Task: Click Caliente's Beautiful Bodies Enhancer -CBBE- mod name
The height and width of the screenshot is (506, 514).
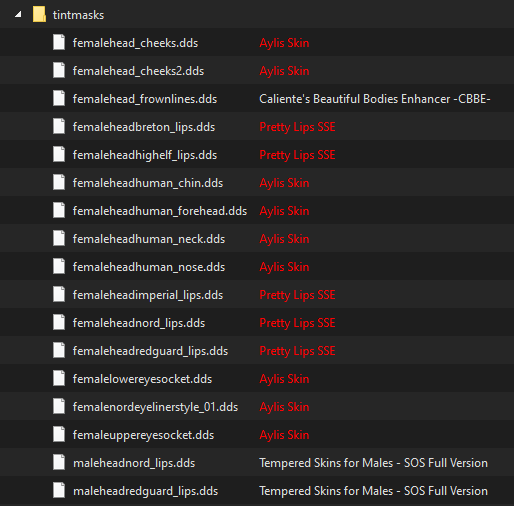Action: (x=375, y=99)
